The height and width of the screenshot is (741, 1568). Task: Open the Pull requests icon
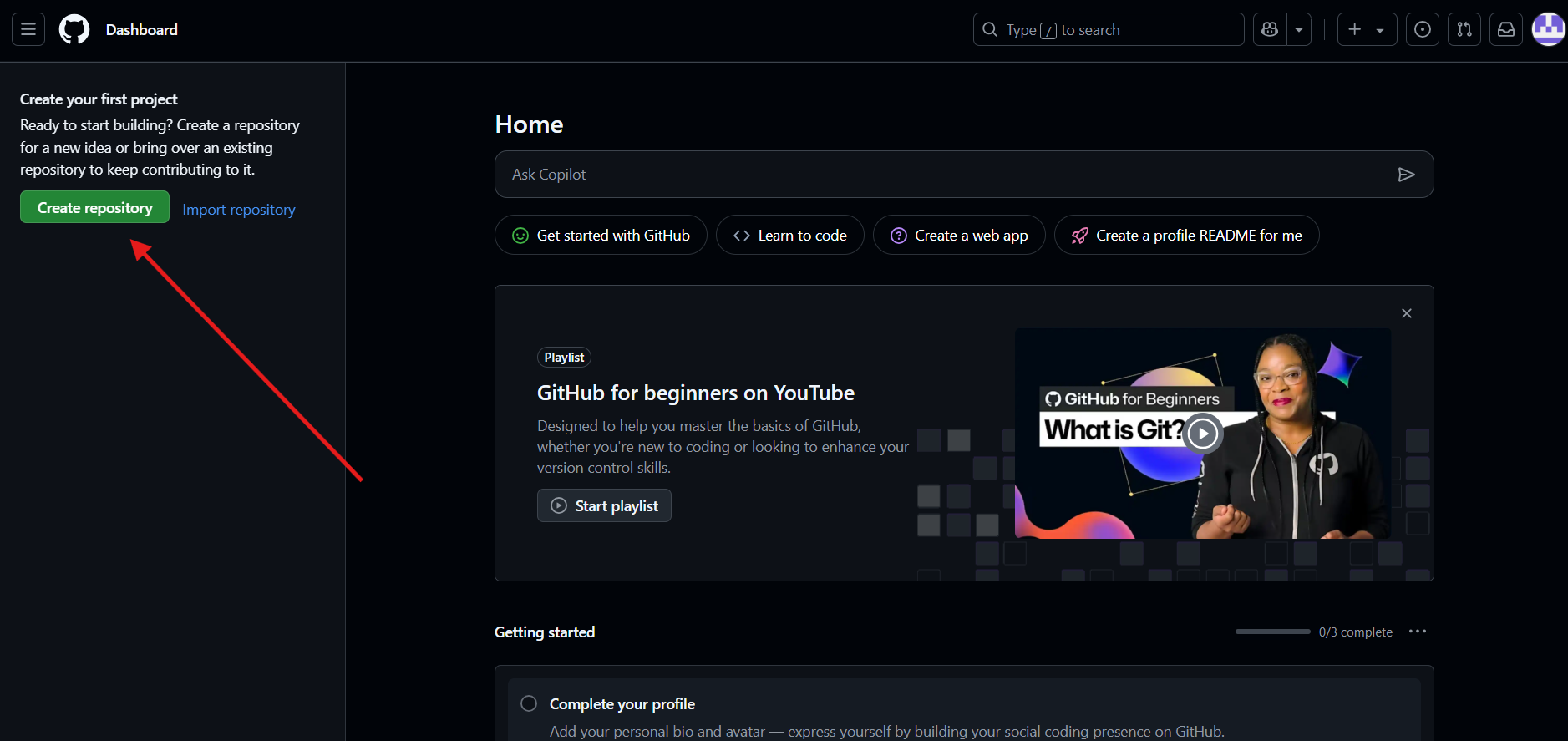pos(1464,29)
